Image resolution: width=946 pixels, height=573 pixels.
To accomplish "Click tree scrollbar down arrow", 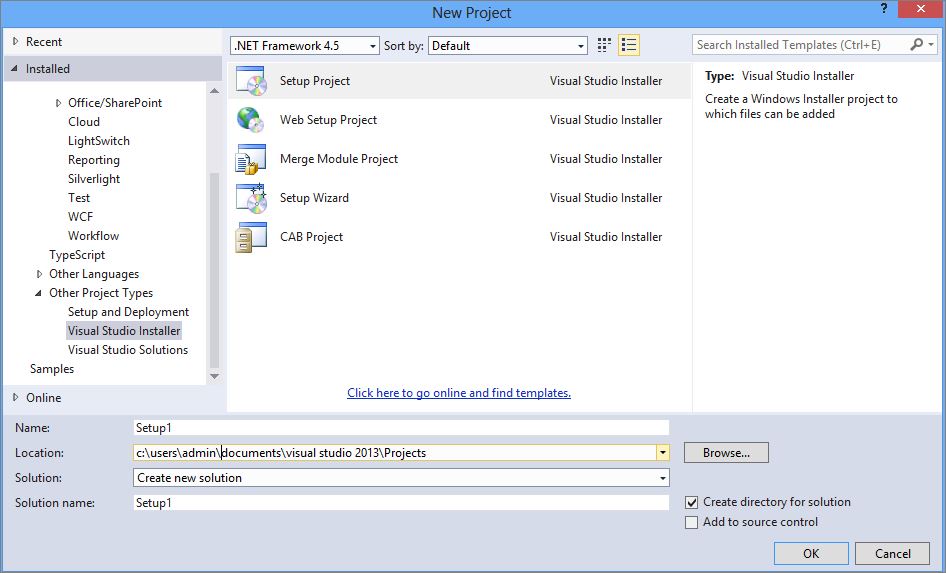I will coord(214,376).
